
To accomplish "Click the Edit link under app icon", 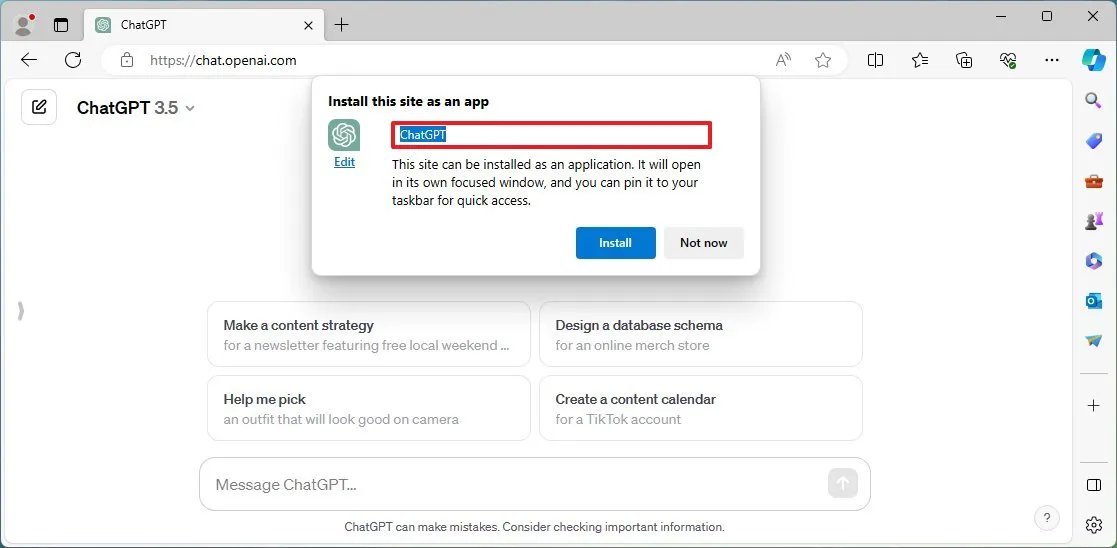I will click(x=344, y=162).
